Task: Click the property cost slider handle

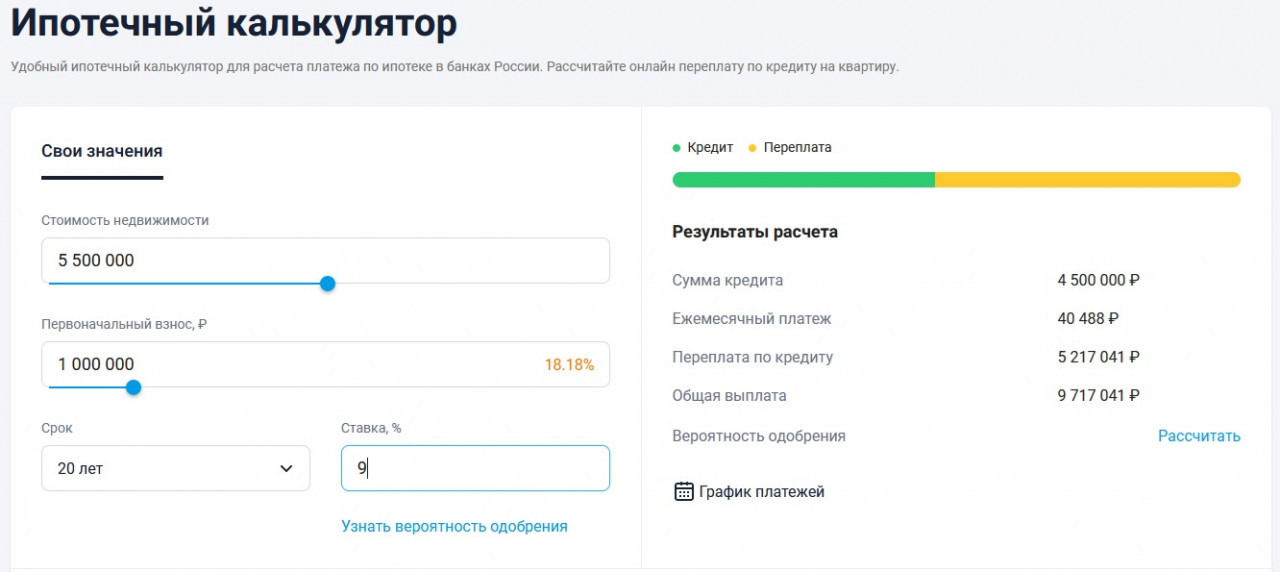Action: click(327, 284)
